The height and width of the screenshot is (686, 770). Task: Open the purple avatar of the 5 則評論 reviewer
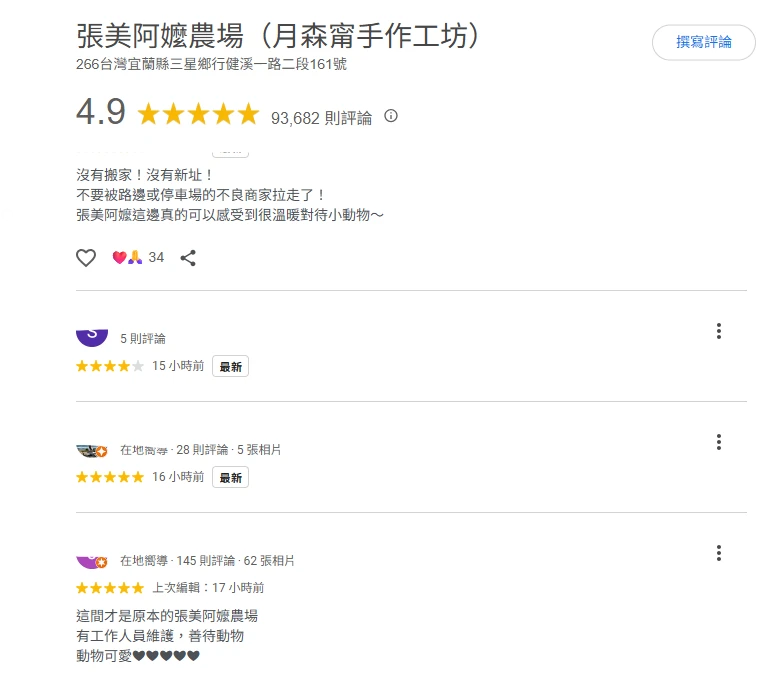(x=92, y=335)
